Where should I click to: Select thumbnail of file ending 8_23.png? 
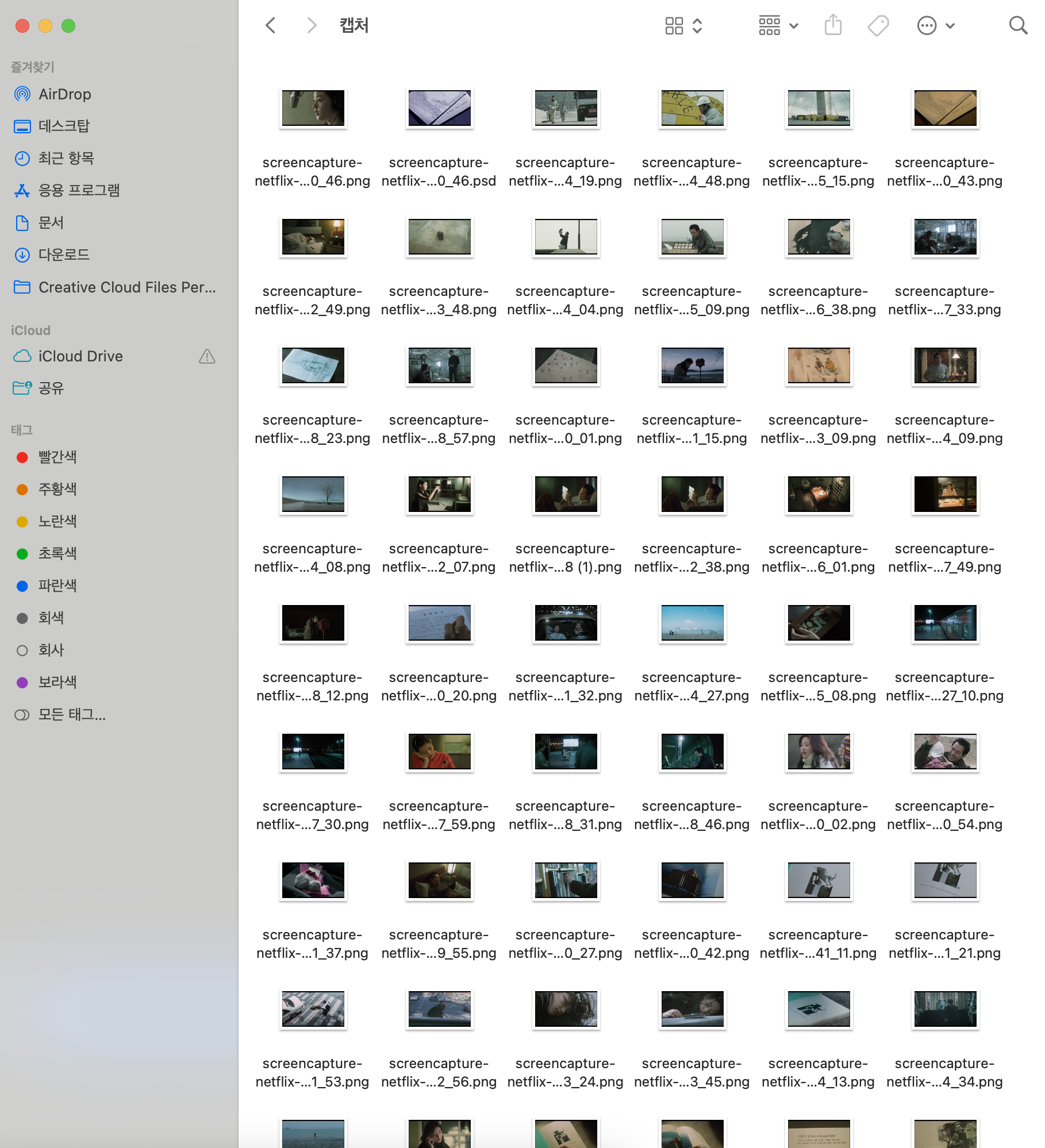tap(313, 365)
